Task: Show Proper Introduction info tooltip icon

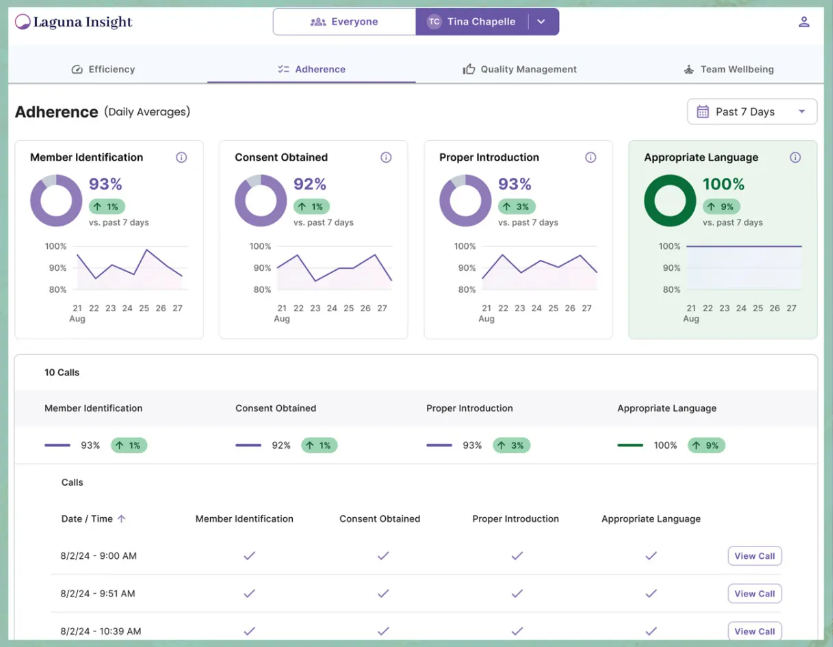Action: pos(591,157)
